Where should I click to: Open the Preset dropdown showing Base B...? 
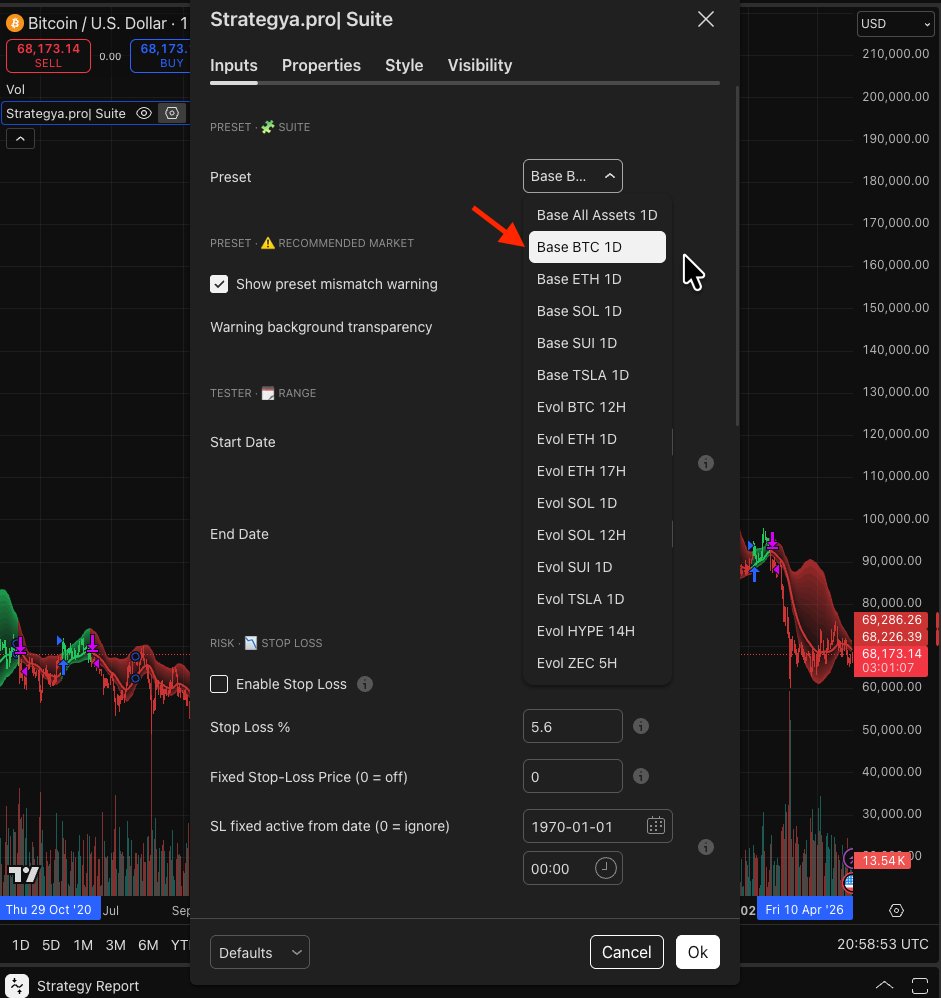pyautogui.click(x=572, y=176)
